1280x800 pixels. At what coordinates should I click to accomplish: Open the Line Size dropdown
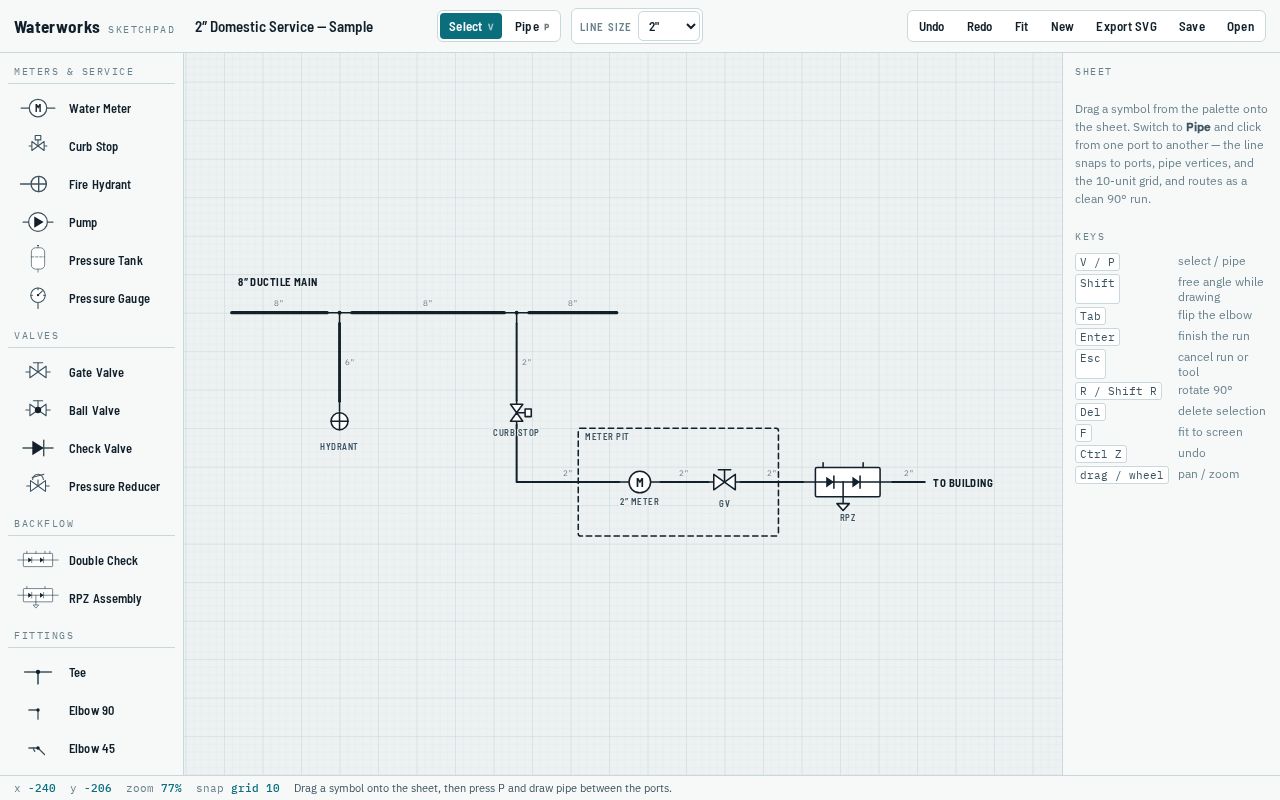pyautogui.click(x=669, y=26)
